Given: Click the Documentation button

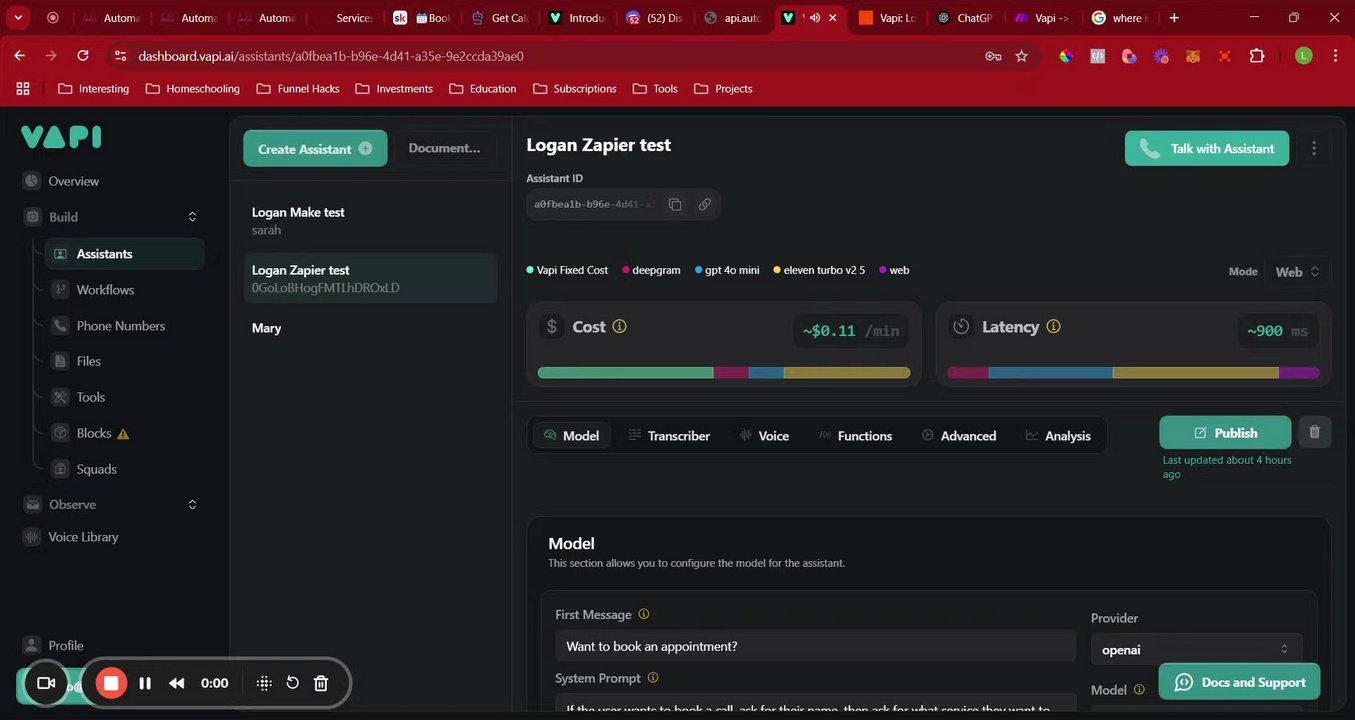Looking at the screenshot, I should [445, 148].
